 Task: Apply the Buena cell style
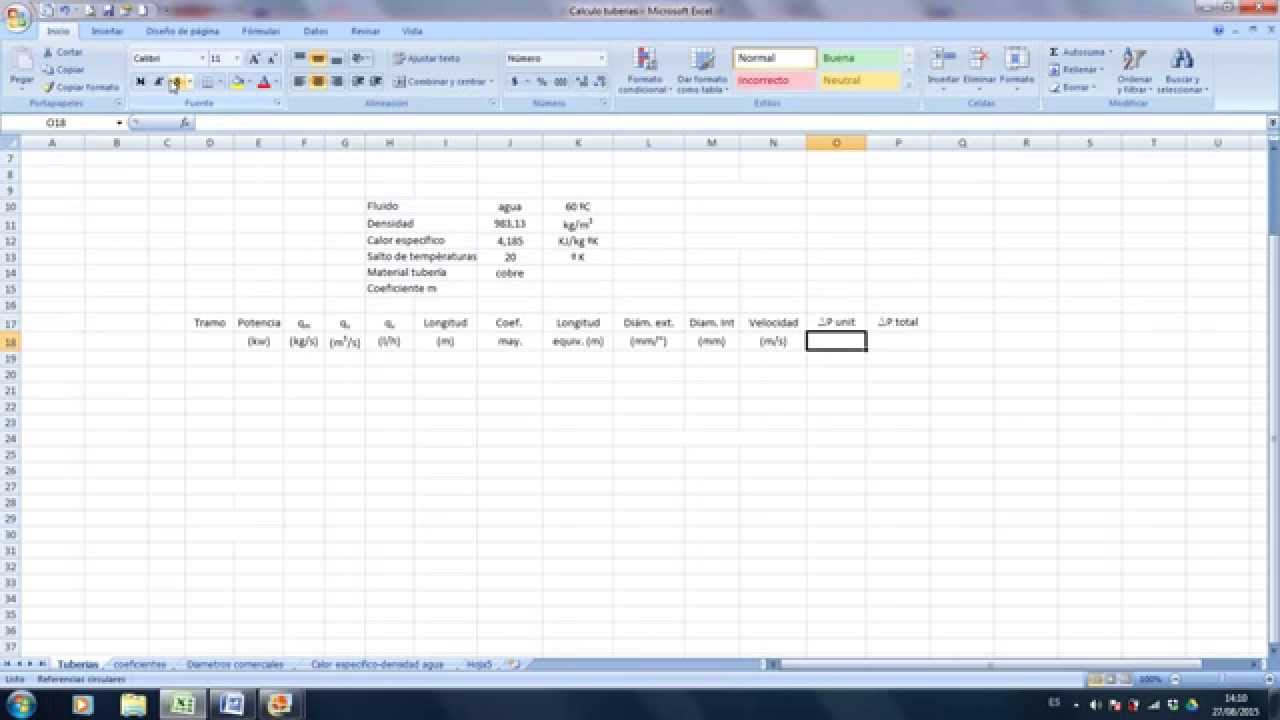click(859, 58)
